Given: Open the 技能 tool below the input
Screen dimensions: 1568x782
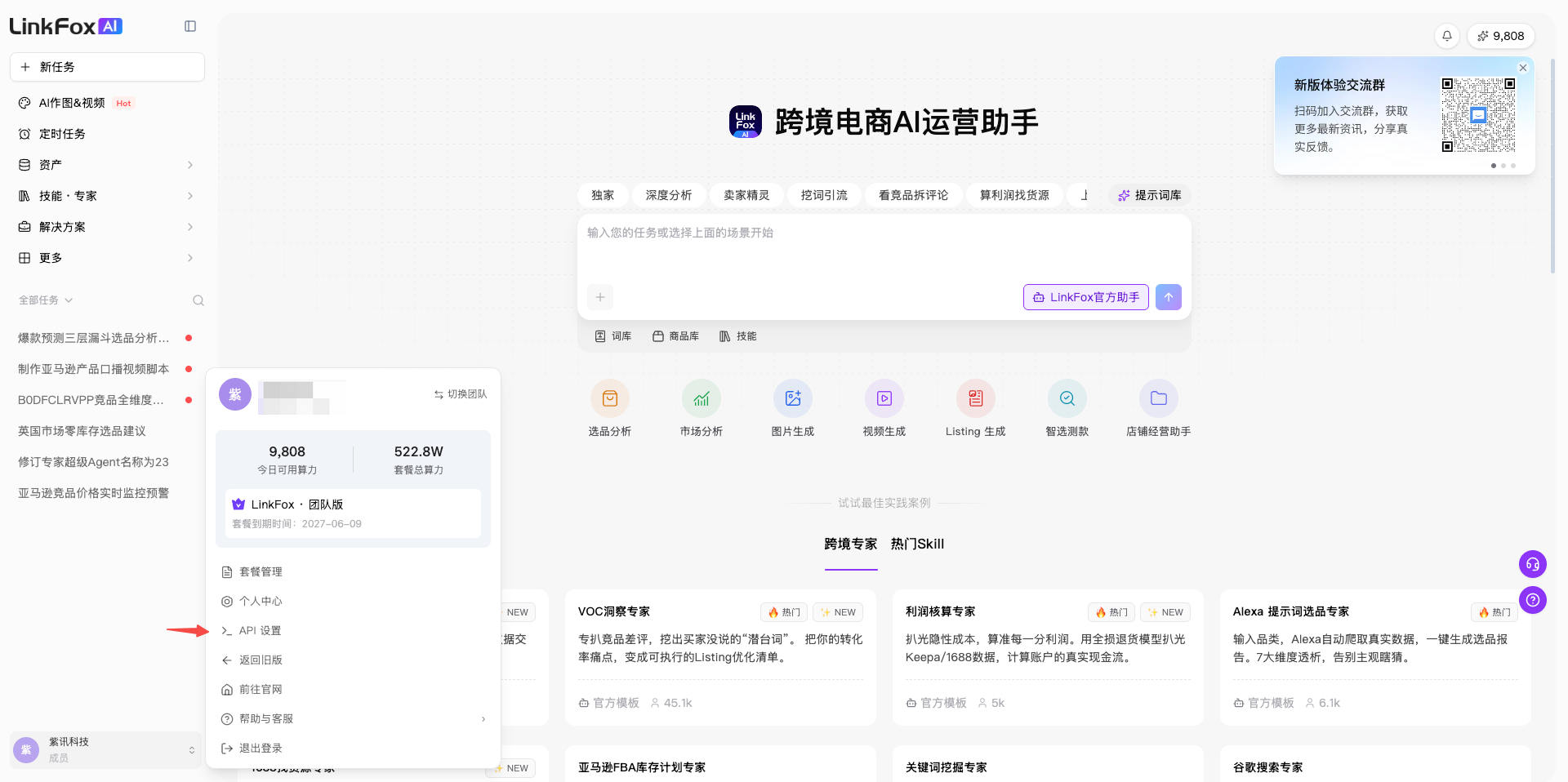Looking at the screenshot, I should pyautogui.click(x=738, y=336).
